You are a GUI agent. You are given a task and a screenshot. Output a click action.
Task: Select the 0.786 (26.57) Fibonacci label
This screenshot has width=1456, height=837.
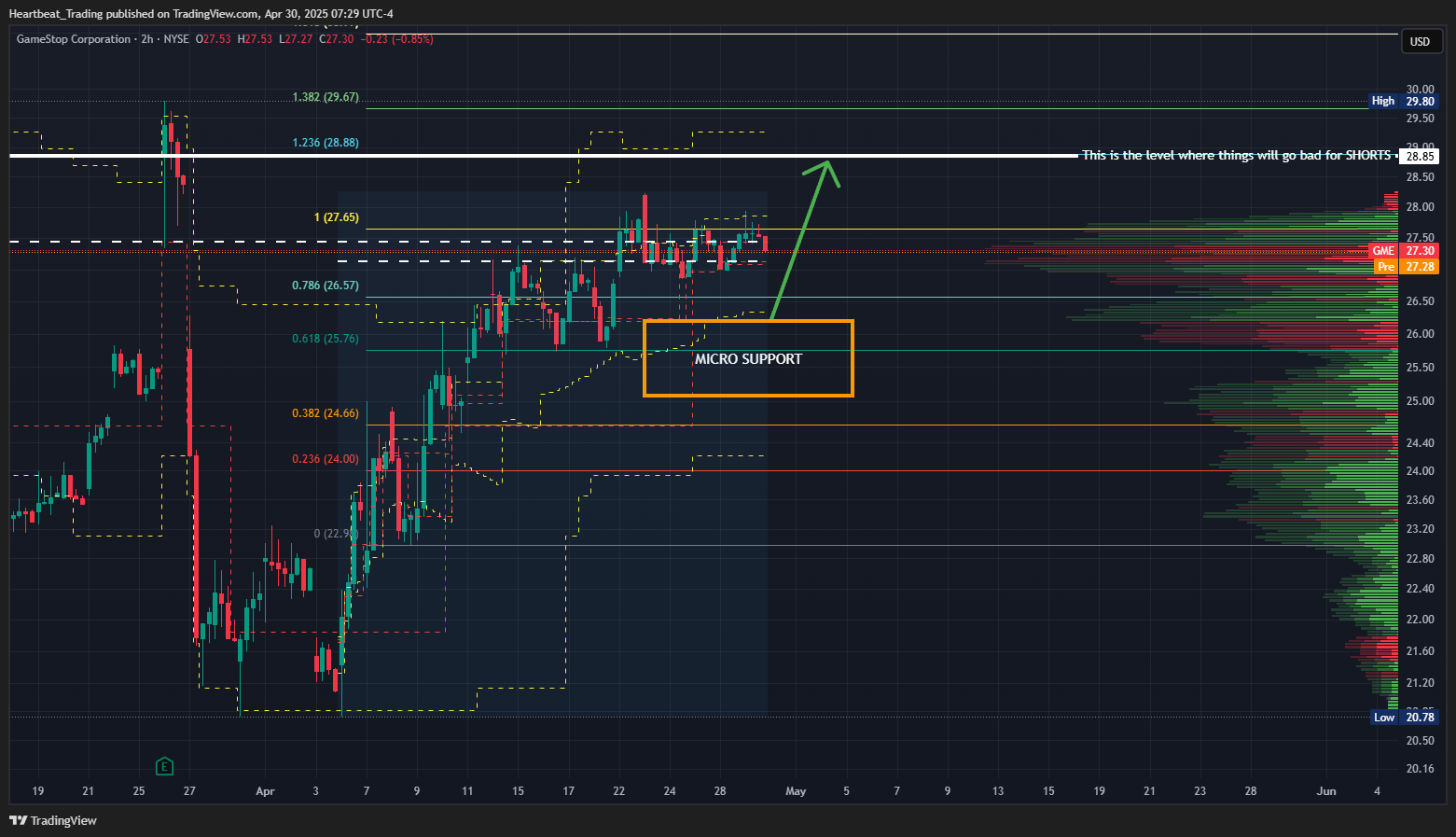(x=326, y=286)
